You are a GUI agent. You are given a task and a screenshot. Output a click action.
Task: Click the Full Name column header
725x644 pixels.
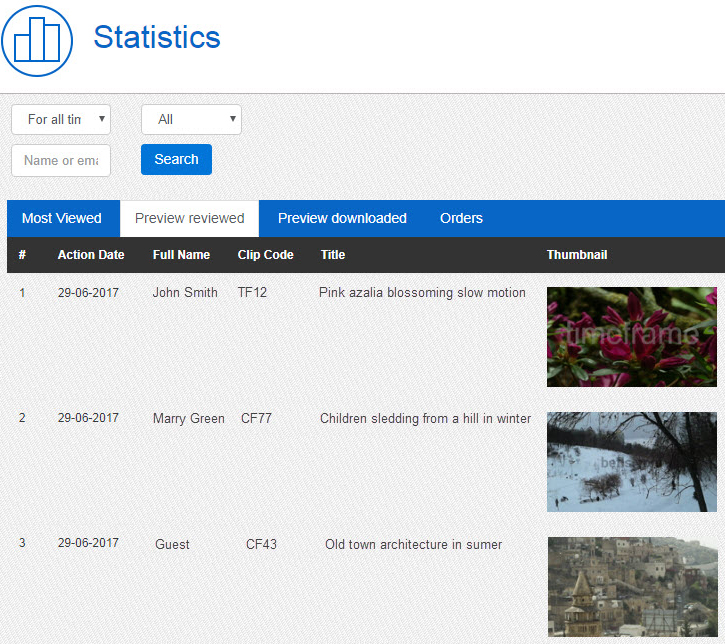pos(181,255)
